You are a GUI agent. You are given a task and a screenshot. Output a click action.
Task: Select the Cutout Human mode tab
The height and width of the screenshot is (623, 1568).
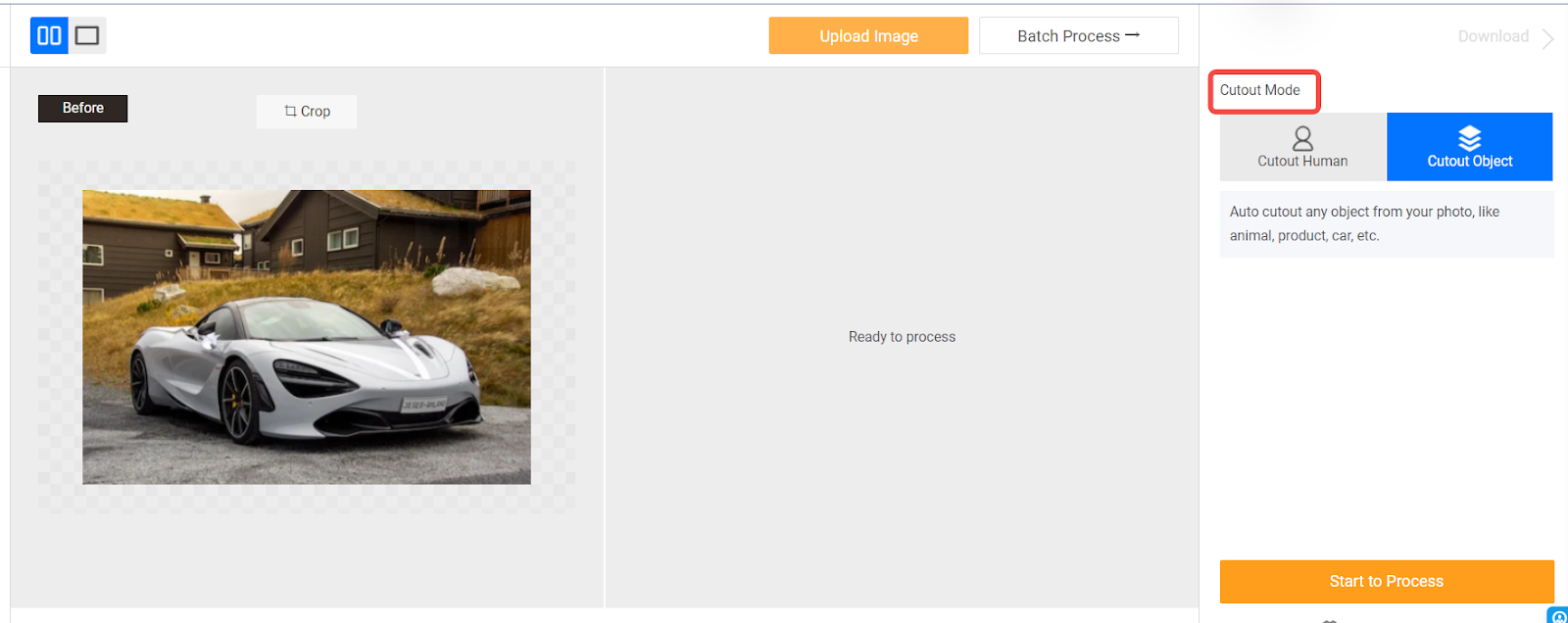[1303, 147]
